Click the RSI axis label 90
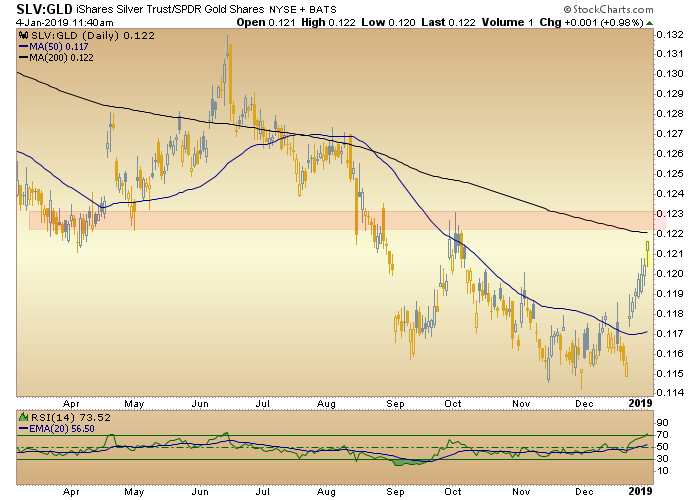This screenshot has height=500, width=700. point(662,423)
